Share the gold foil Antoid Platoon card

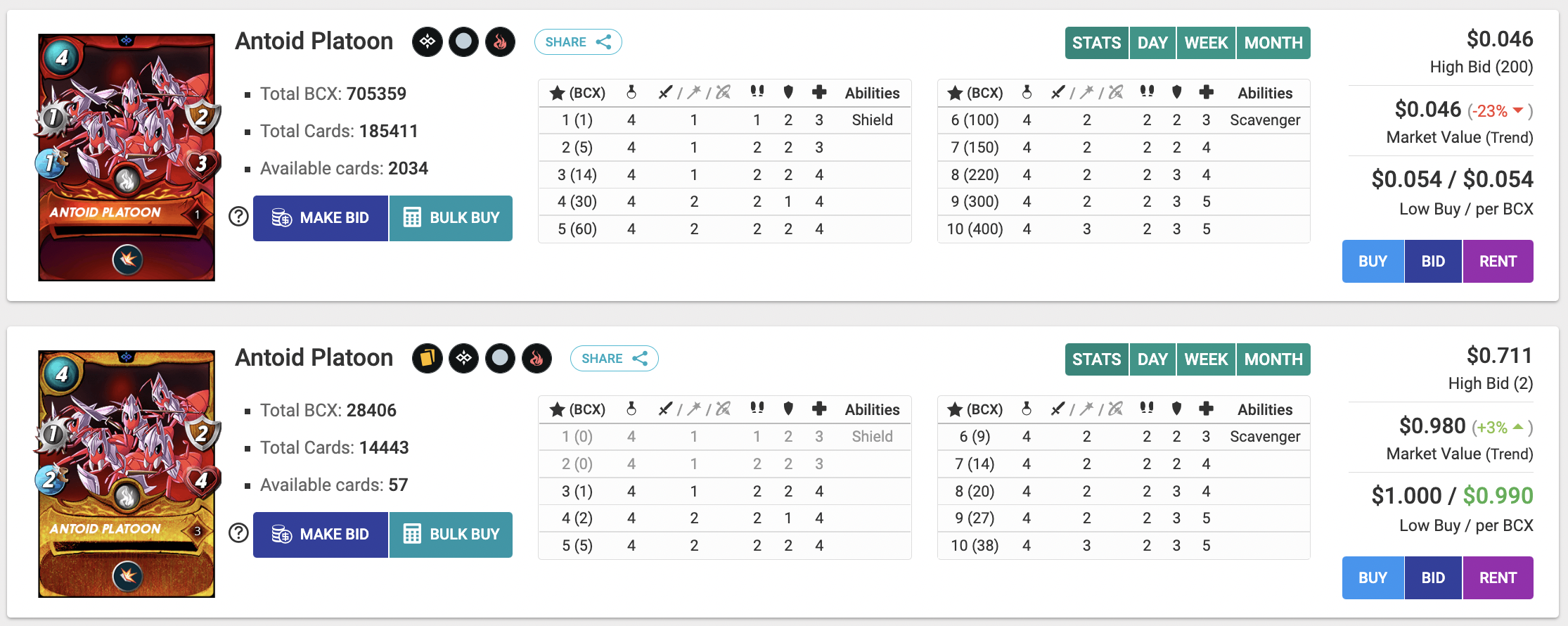[615, 359]
